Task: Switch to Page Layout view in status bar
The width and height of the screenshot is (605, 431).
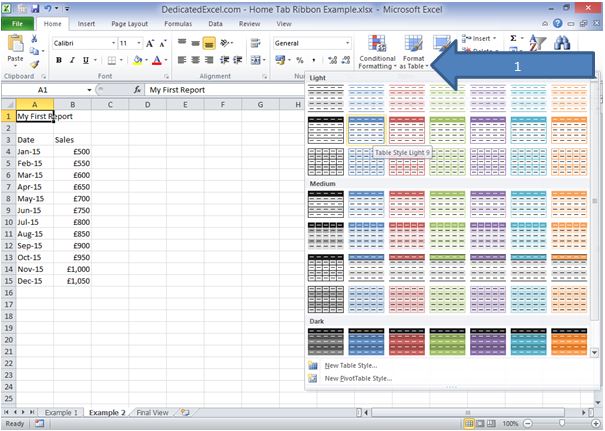Action: [x=480, y=424]
